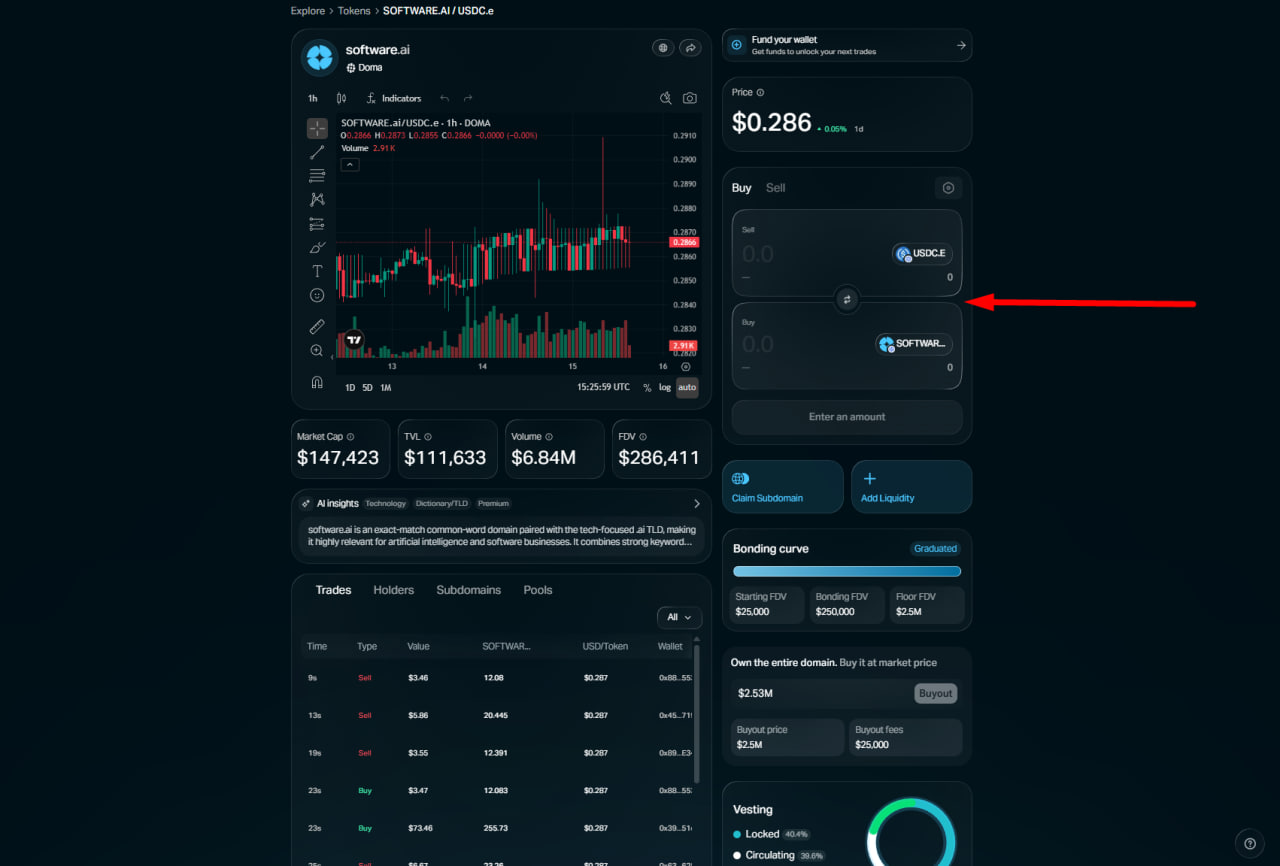
Task: Click the share arrow icon
Action: [x=690, y=48]
